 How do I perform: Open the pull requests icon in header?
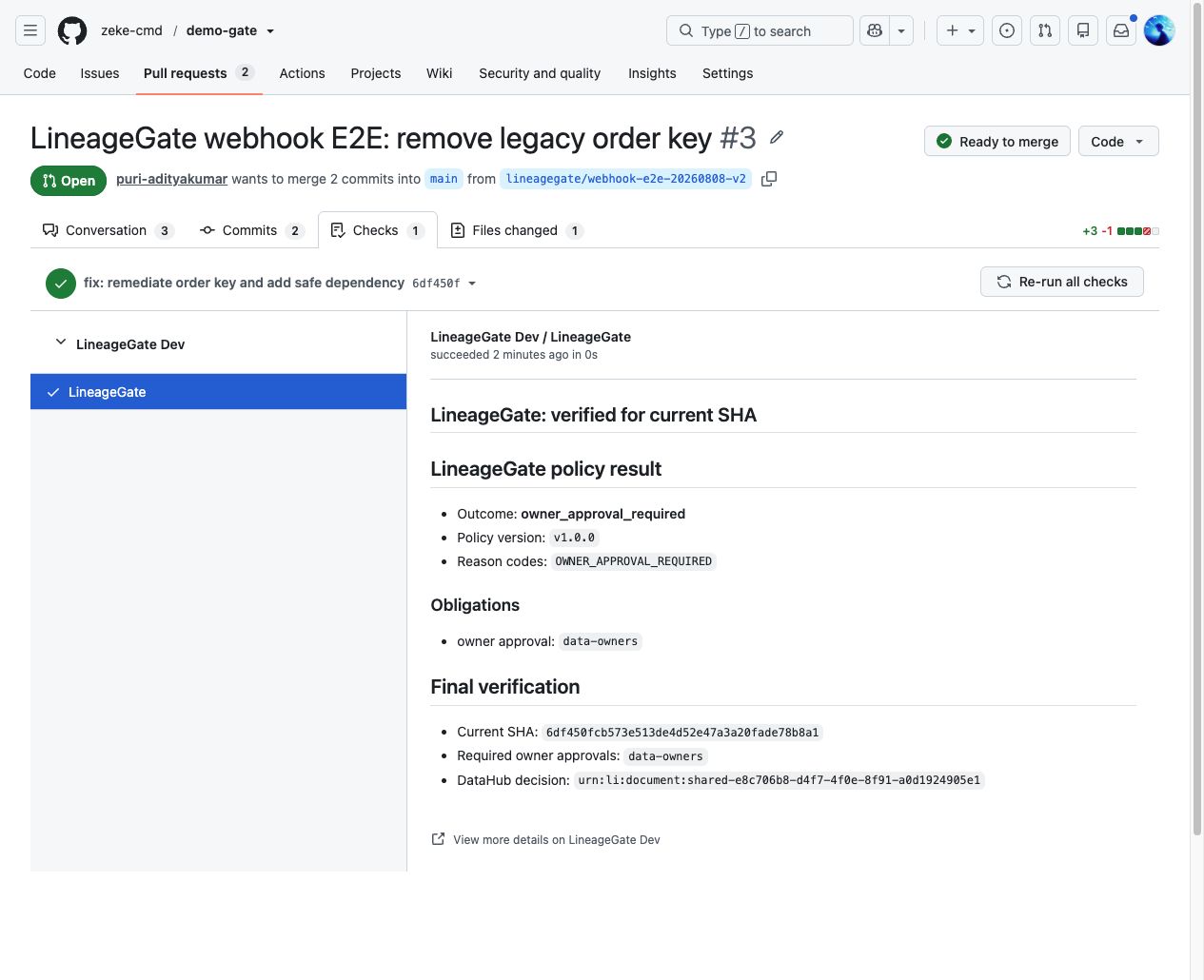tap(1045, 30)
